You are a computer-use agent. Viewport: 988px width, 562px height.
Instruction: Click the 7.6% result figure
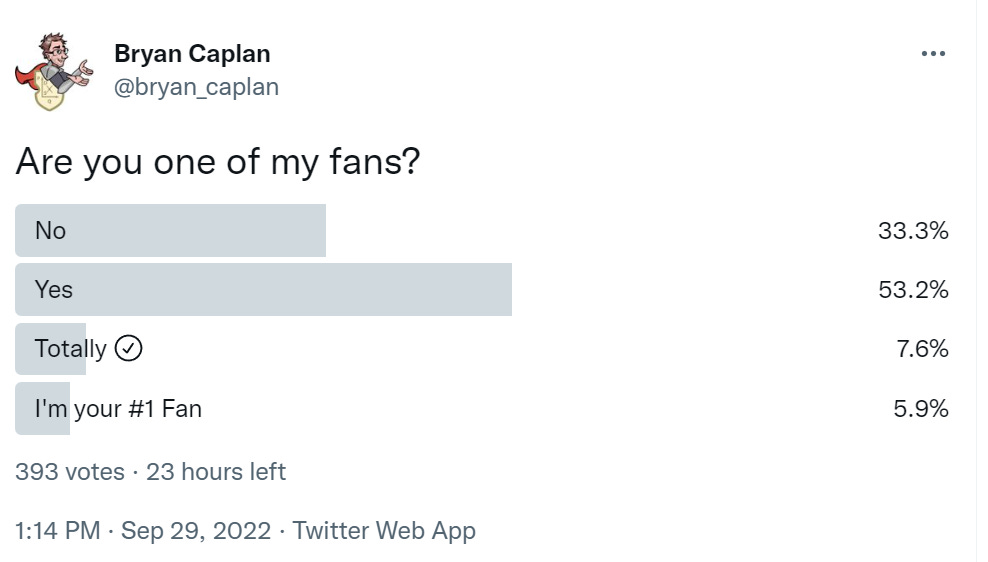(921, 349)
